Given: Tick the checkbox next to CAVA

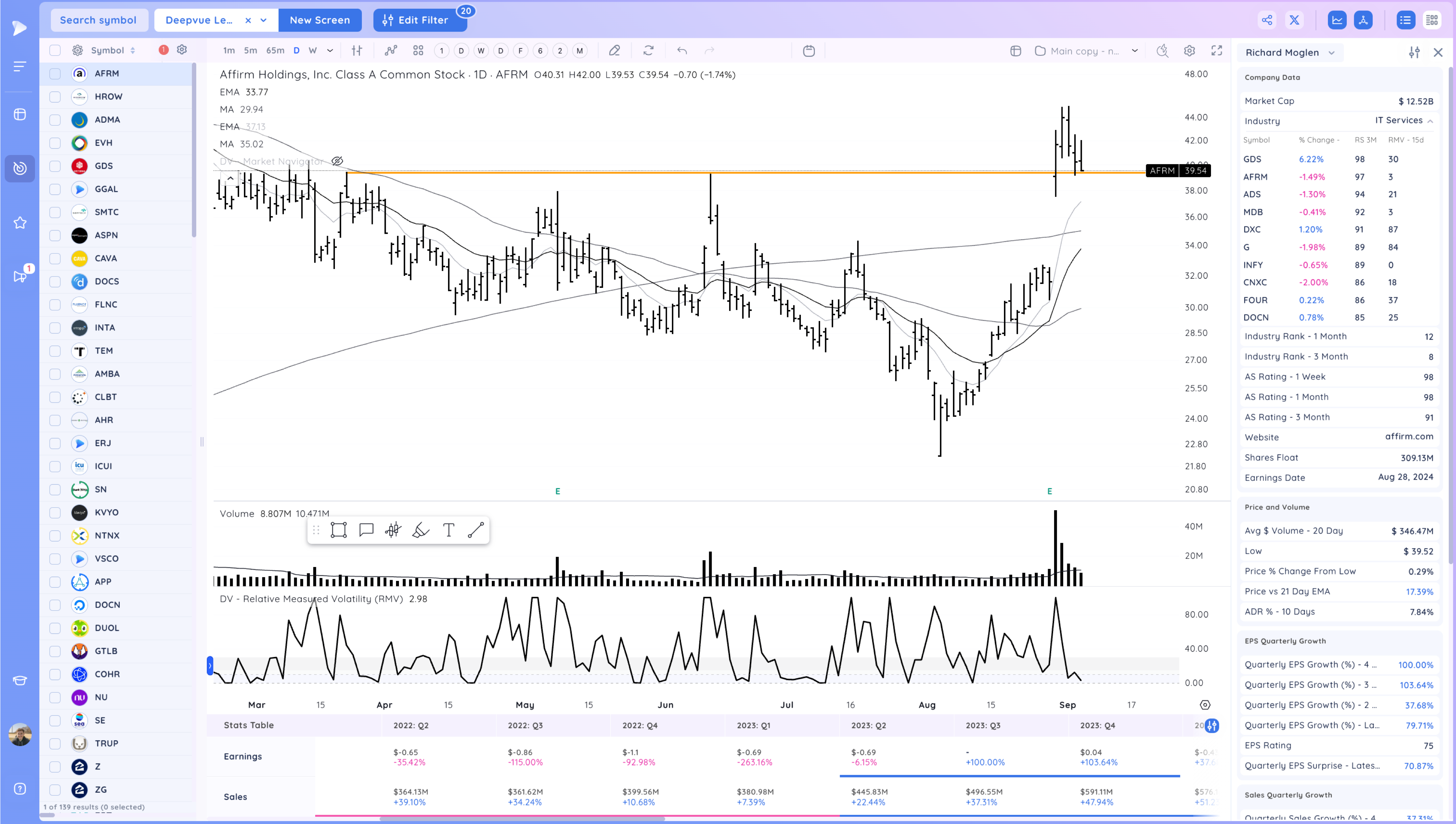Looking at the screenshot, I should tap(55, 259).
